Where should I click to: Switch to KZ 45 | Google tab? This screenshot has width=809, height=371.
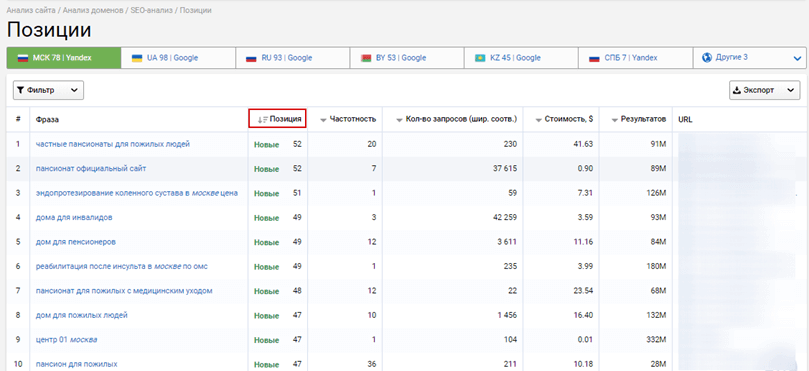click(521, 58)
